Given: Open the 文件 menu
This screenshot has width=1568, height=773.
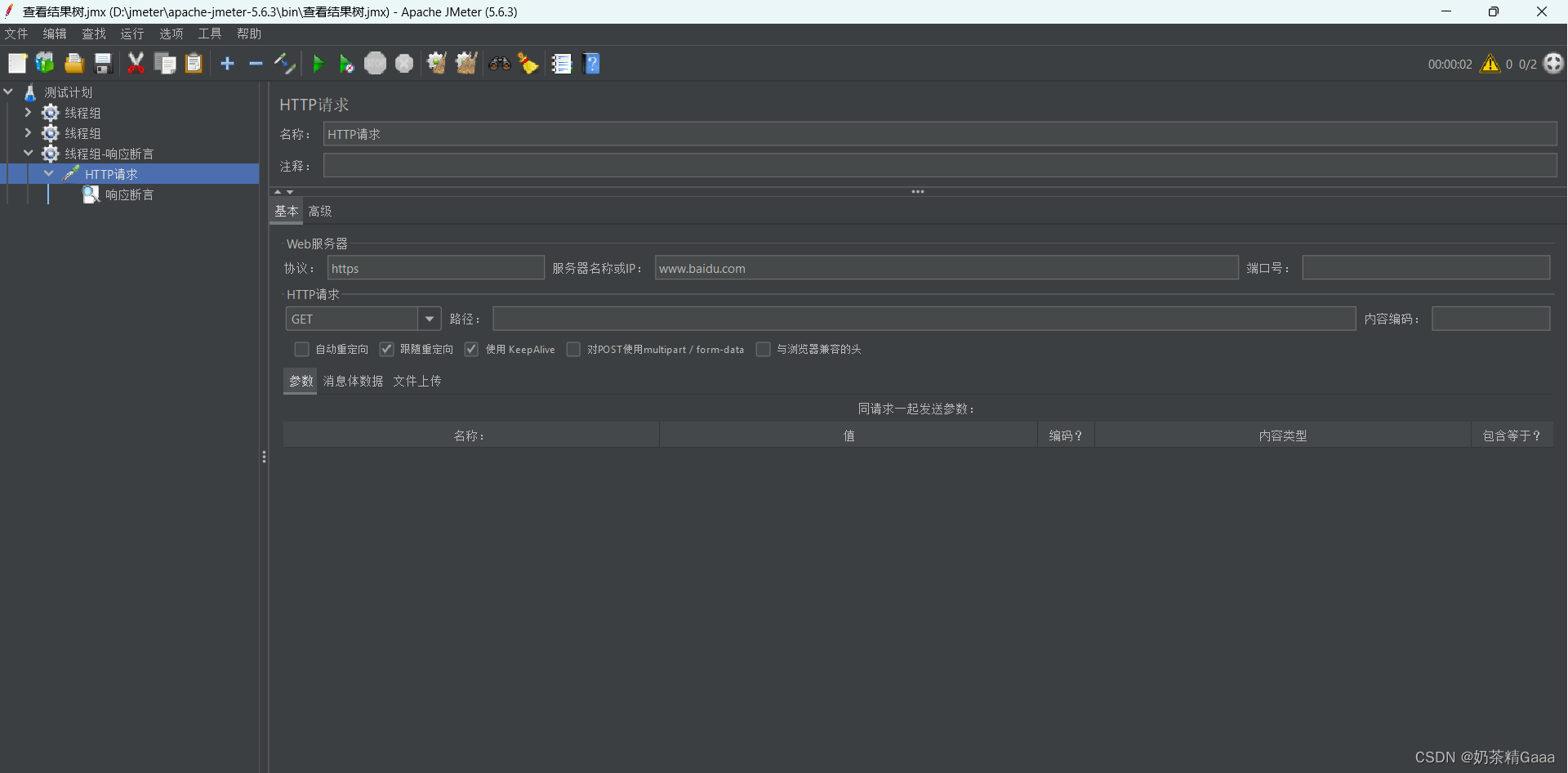Looking at the screenshot, I should [x=16, y=34].
